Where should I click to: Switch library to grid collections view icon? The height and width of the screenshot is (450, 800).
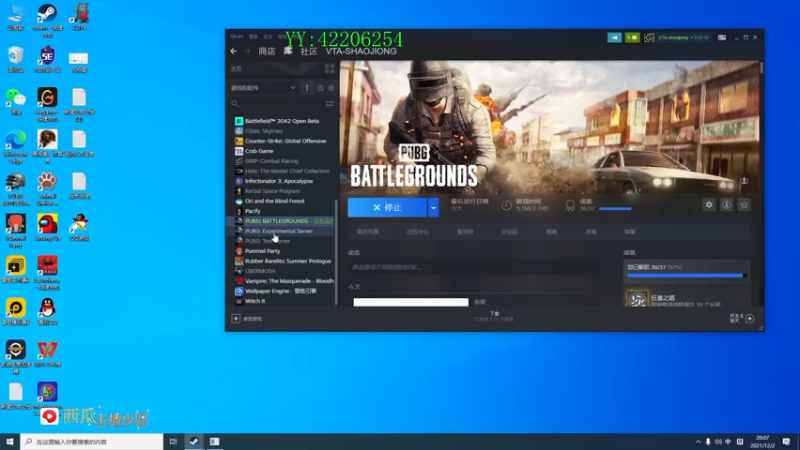pos(330,68)
